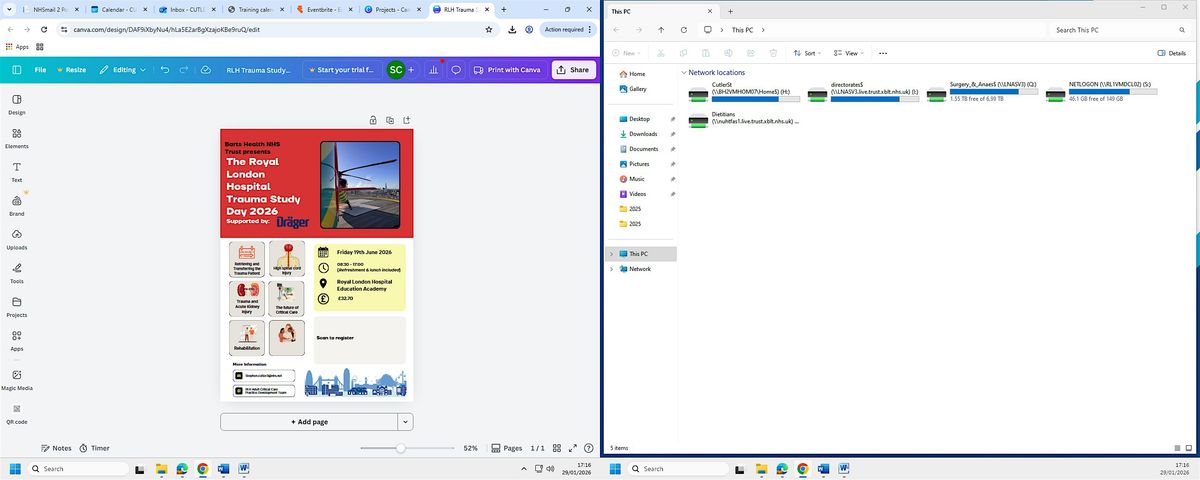Open the Uploads panel
1200x480 pixels.
(x=17, y=239)
